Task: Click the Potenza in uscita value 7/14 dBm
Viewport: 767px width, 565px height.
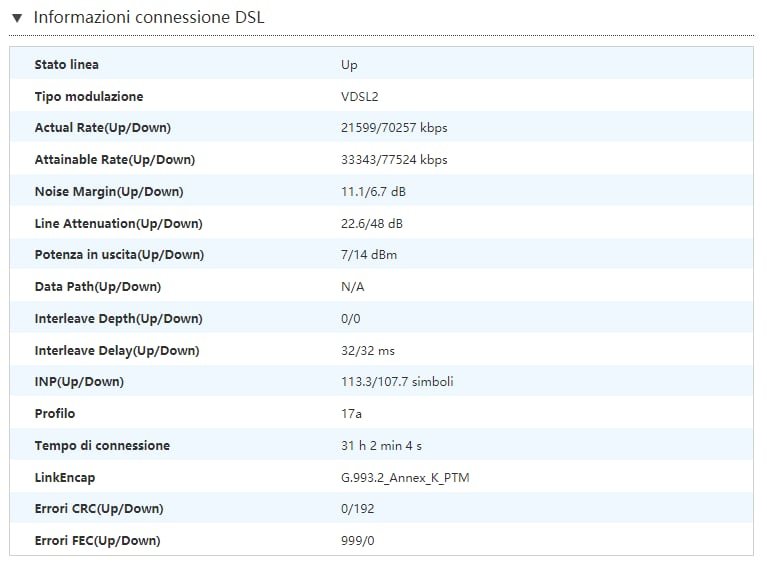Action: (369, 255)
